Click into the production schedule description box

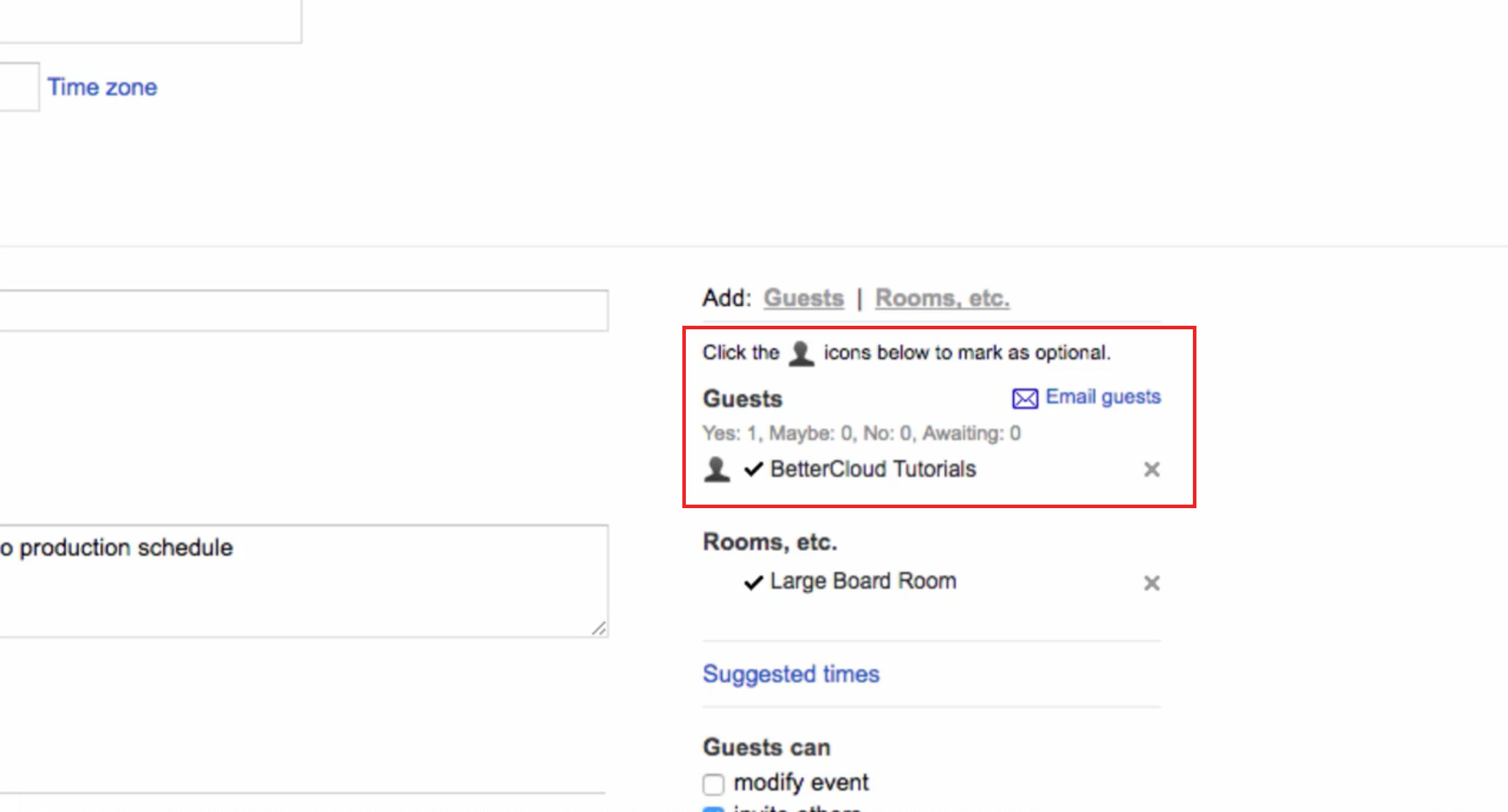(x=304, y=581)
